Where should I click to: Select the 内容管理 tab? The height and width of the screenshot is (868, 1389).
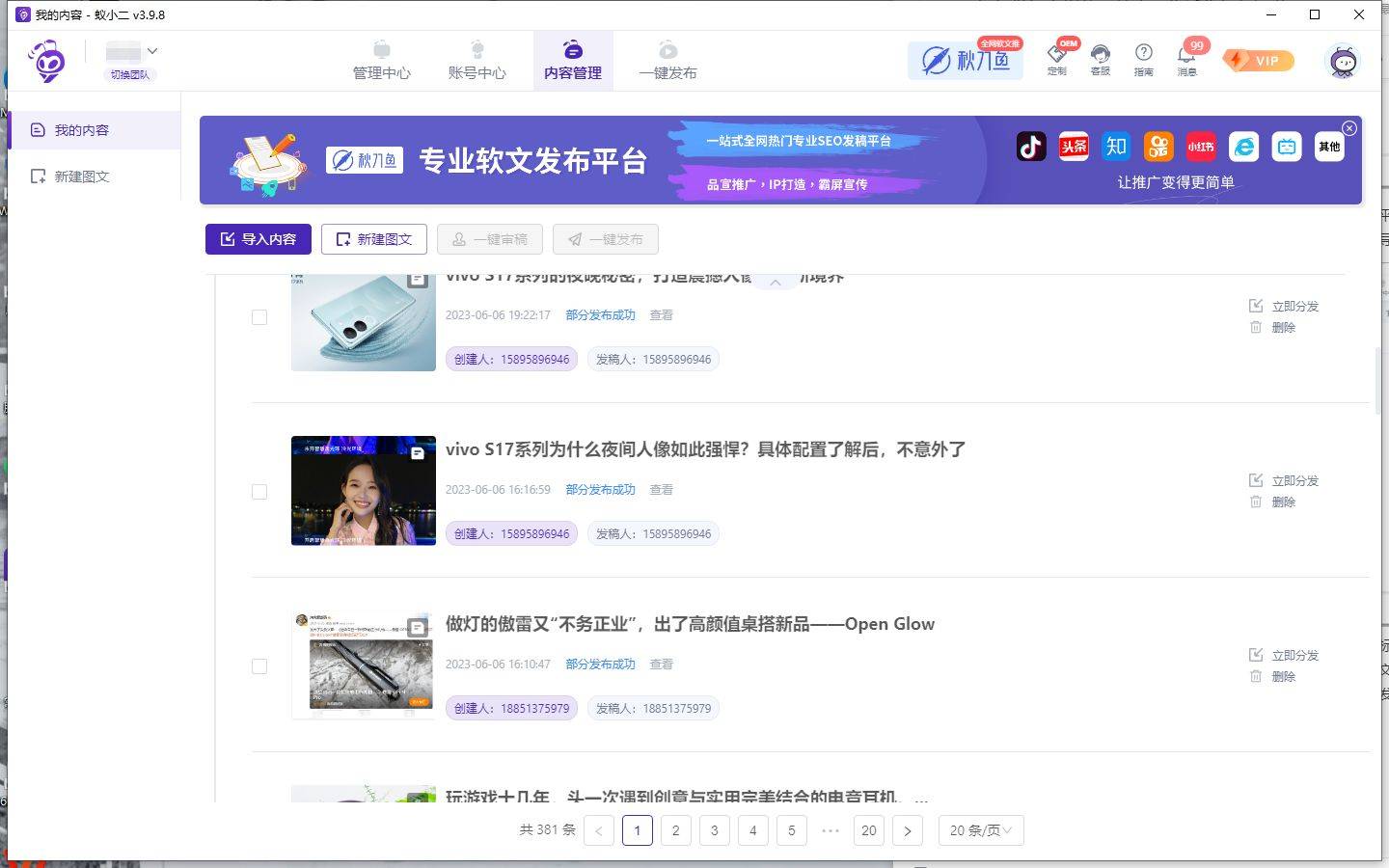click(x=573, y=61)
